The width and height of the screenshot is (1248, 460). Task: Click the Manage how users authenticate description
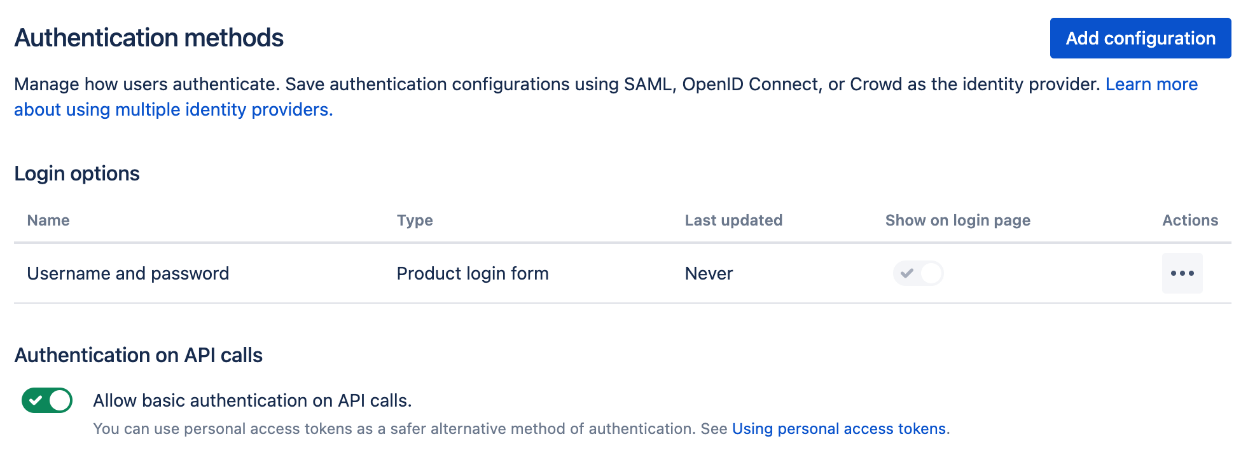(x=557, y=84)
